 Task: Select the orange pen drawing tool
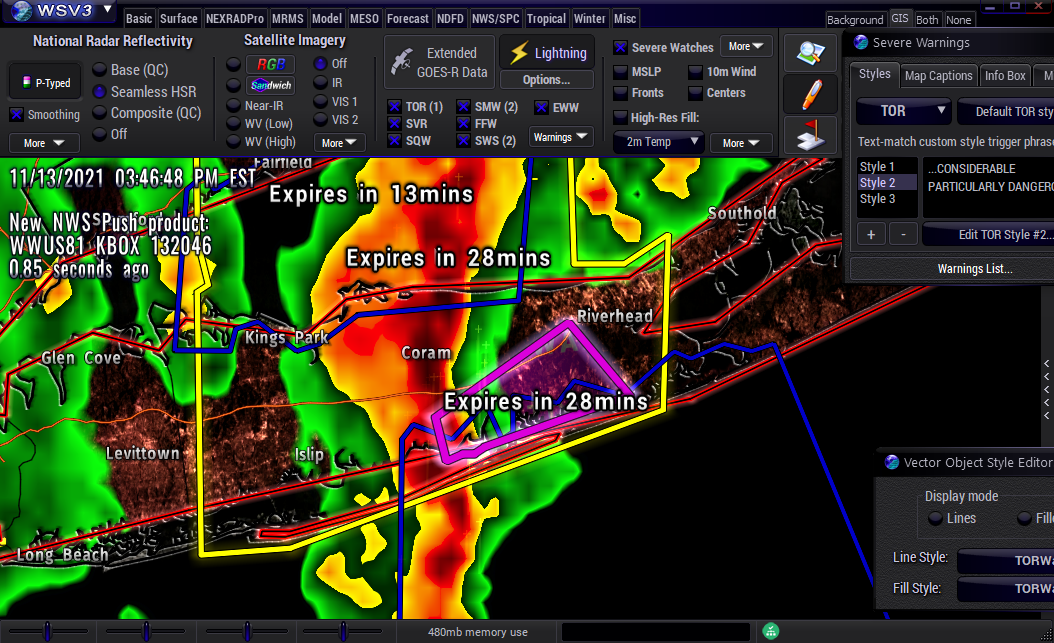pos(810,94)
